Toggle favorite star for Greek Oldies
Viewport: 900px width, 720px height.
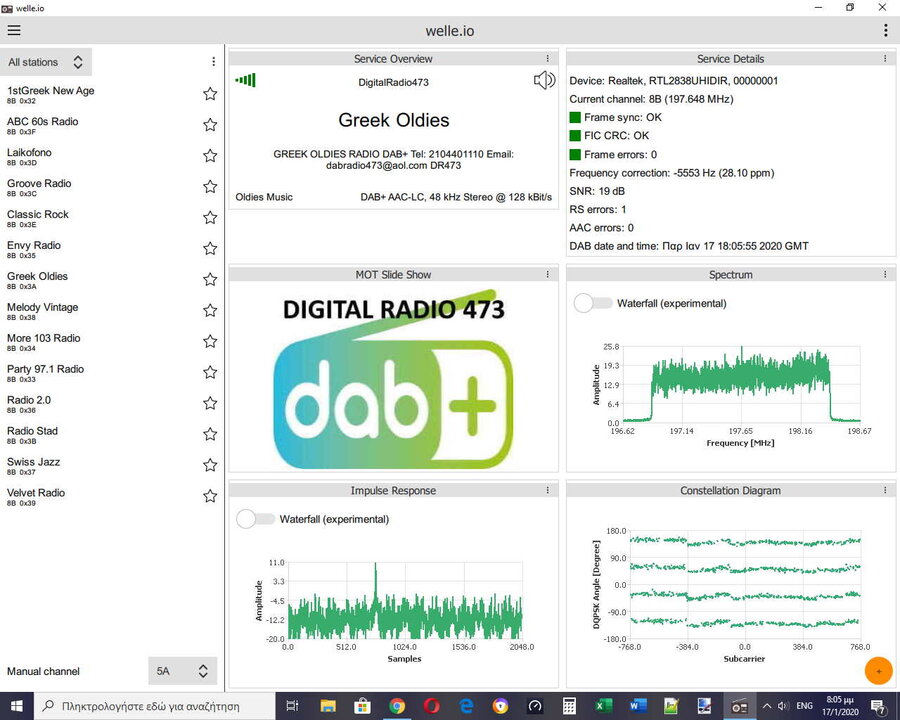(x=210, y=280)
